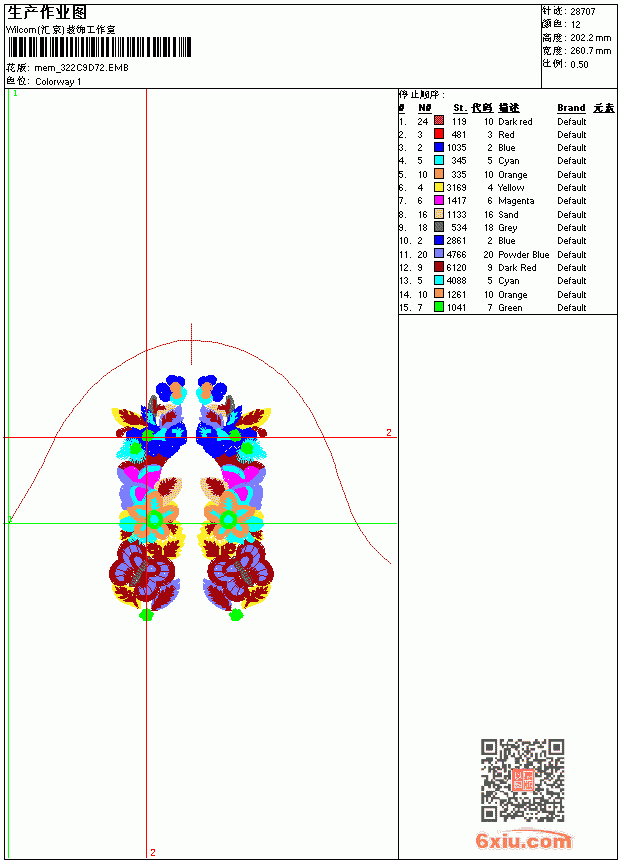Pick the Magenta swatch in row 7
Image resolution: width=620 pixels, height=860 pixels.
click(x=439, y=200)
